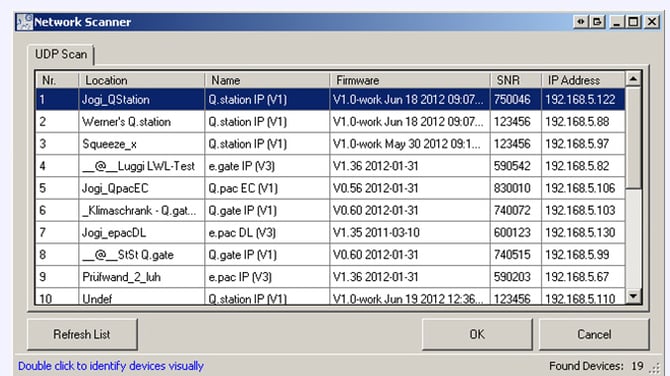
Task: Select the __@__StSt Q.gate row
Action: [330, 255]
